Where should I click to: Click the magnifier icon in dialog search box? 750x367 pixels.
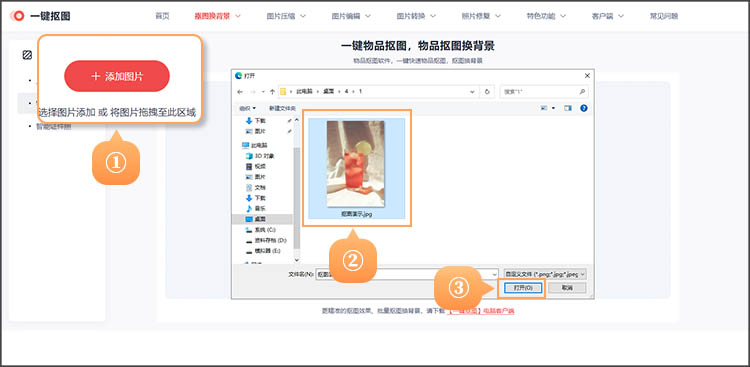pyautogui.click(x=582, y=91)
